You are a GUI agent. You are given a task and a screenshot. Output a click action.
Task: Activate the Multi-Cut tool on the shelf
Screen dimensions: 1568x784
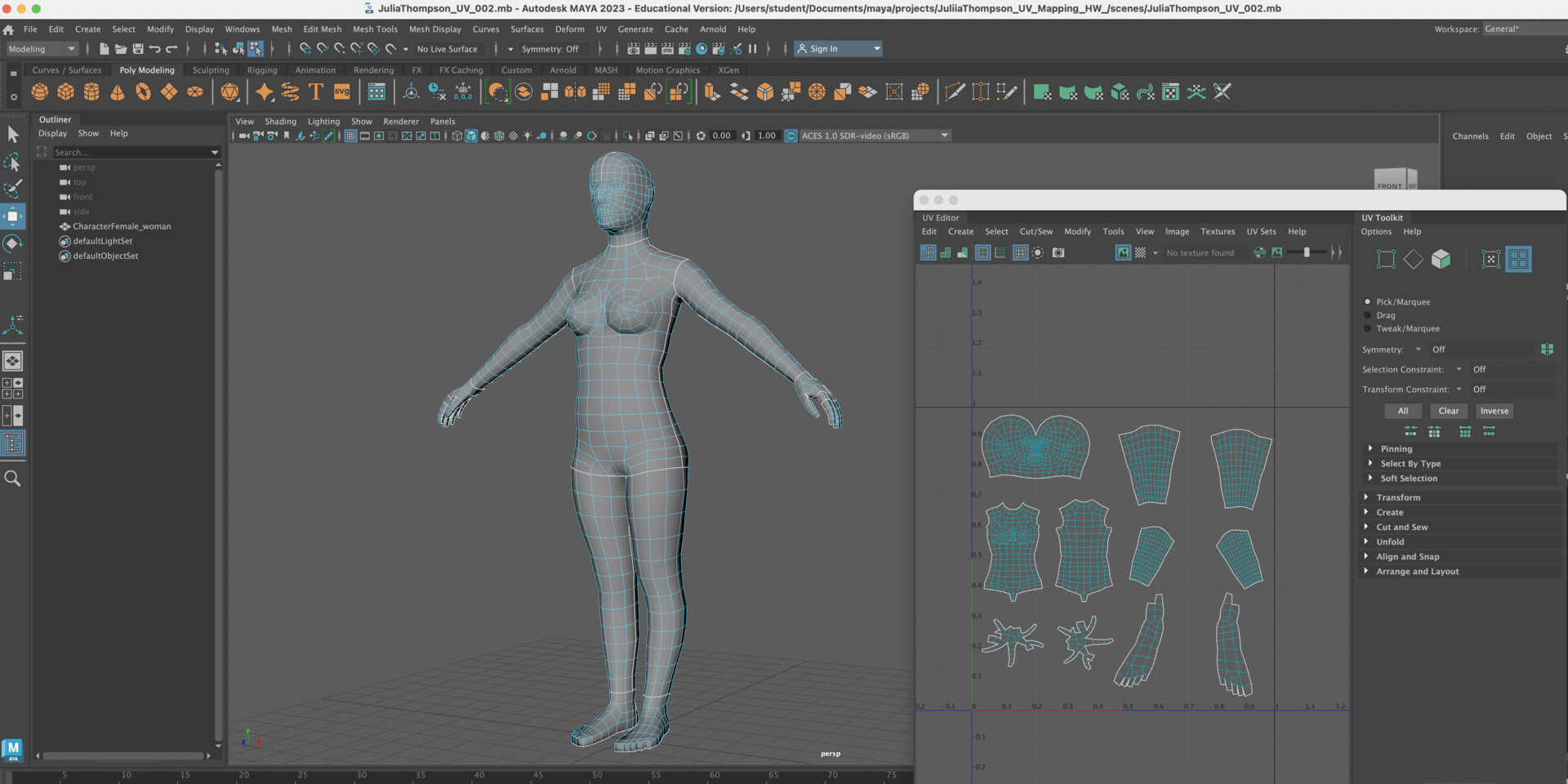click(954, 91)
